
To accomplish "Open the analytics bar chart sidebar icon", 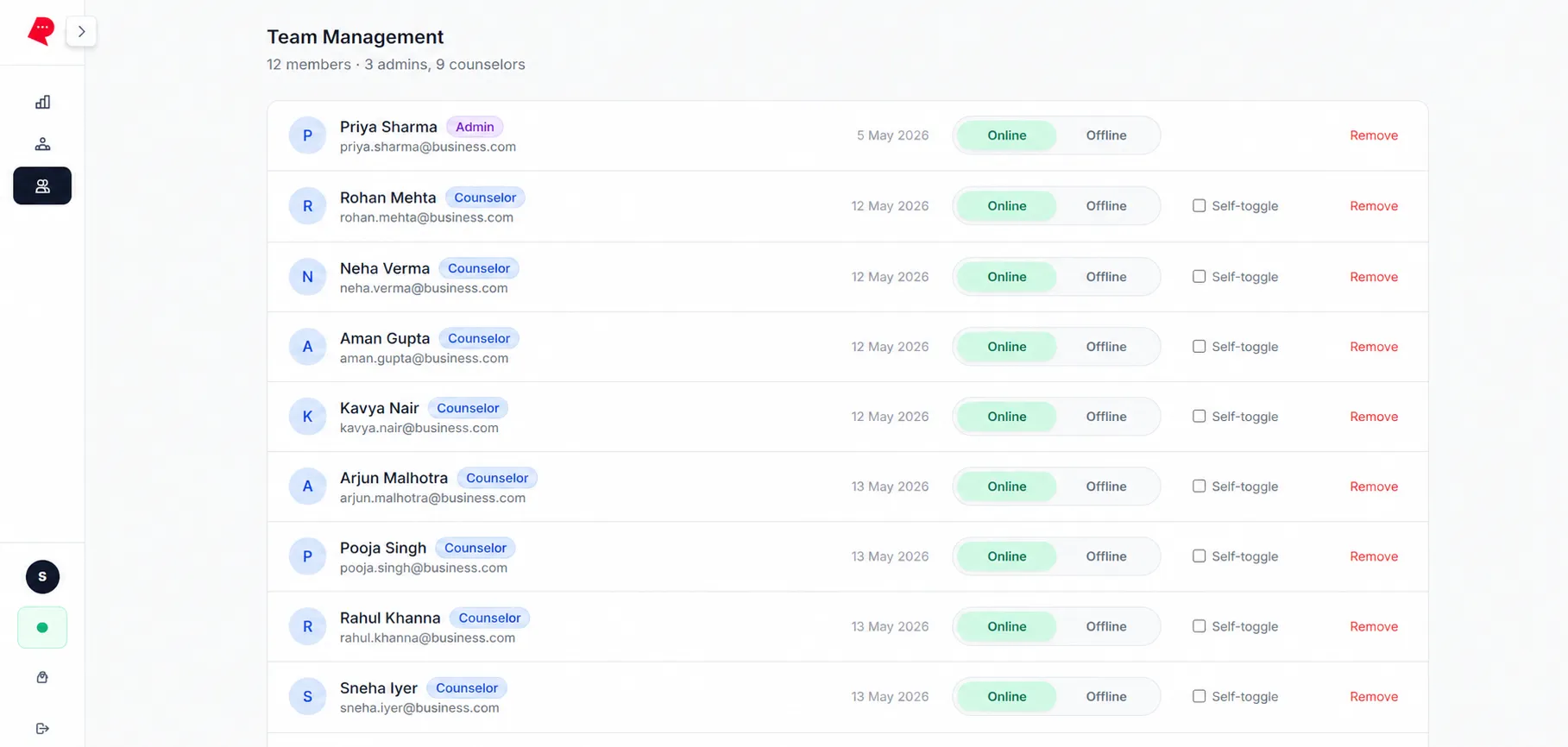I will pyautogui.click(x=42, y=102).
